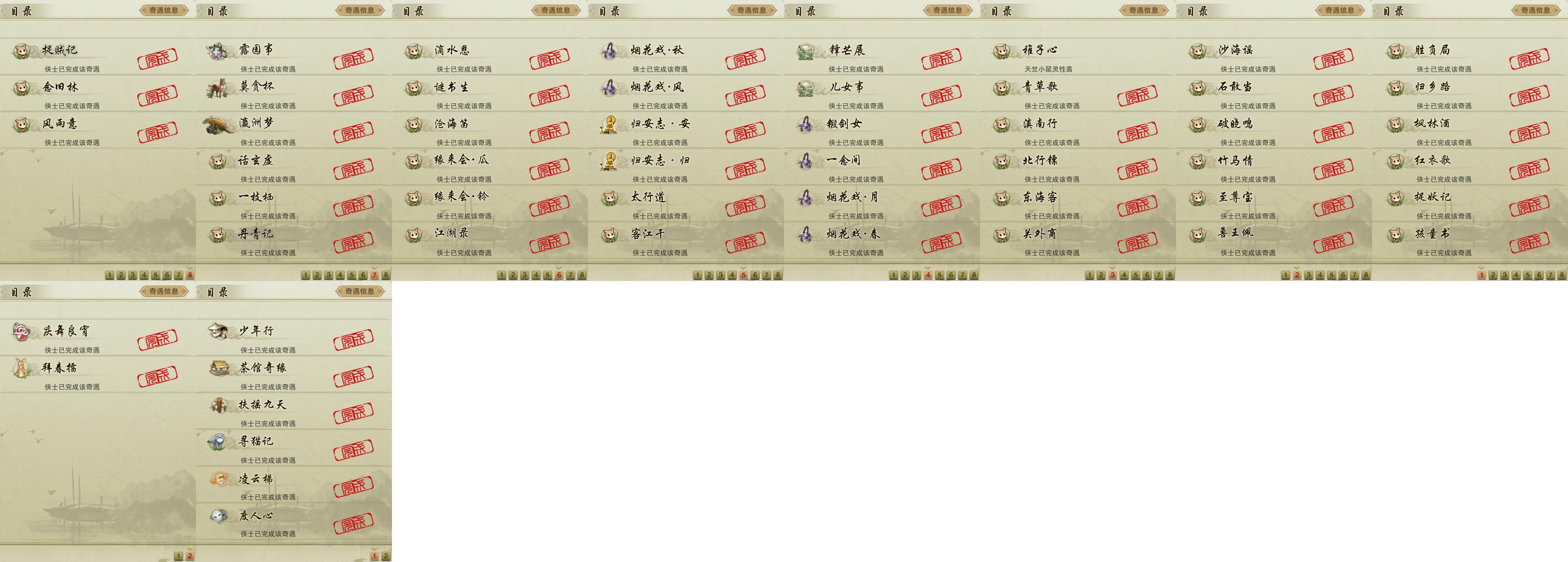Viewport: 1568px width, 562px height.
Task: Go to page 1 under the 庆舞良宵 list
Action: tap(179, 556)
